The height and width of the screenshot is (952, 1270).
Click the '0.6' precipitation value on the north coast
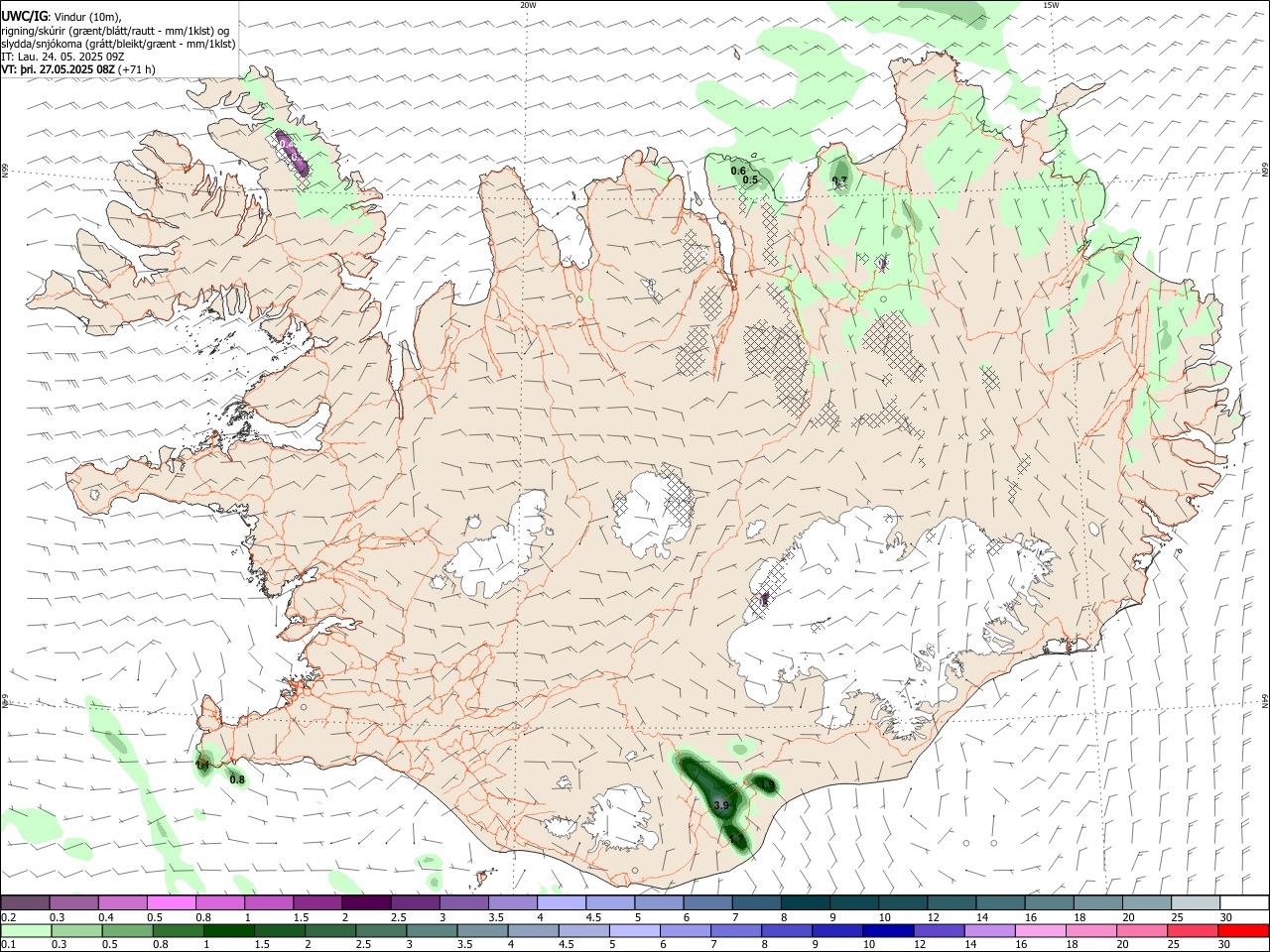pyautogui.click(x=738, y=172)
